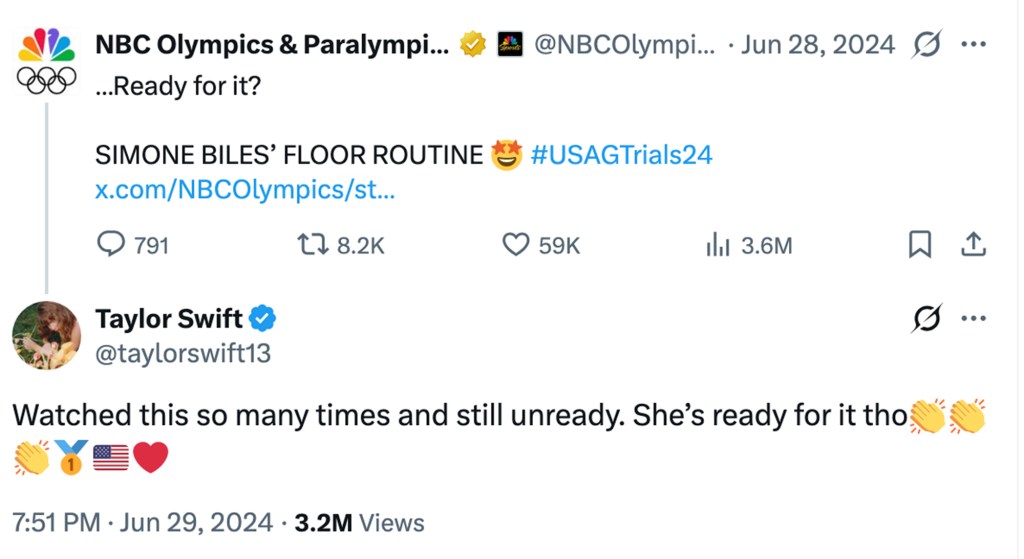Screen dimensions: 1024x559
Task: Open more options on Taylor Swift tweet
Action: coord(973,319)
